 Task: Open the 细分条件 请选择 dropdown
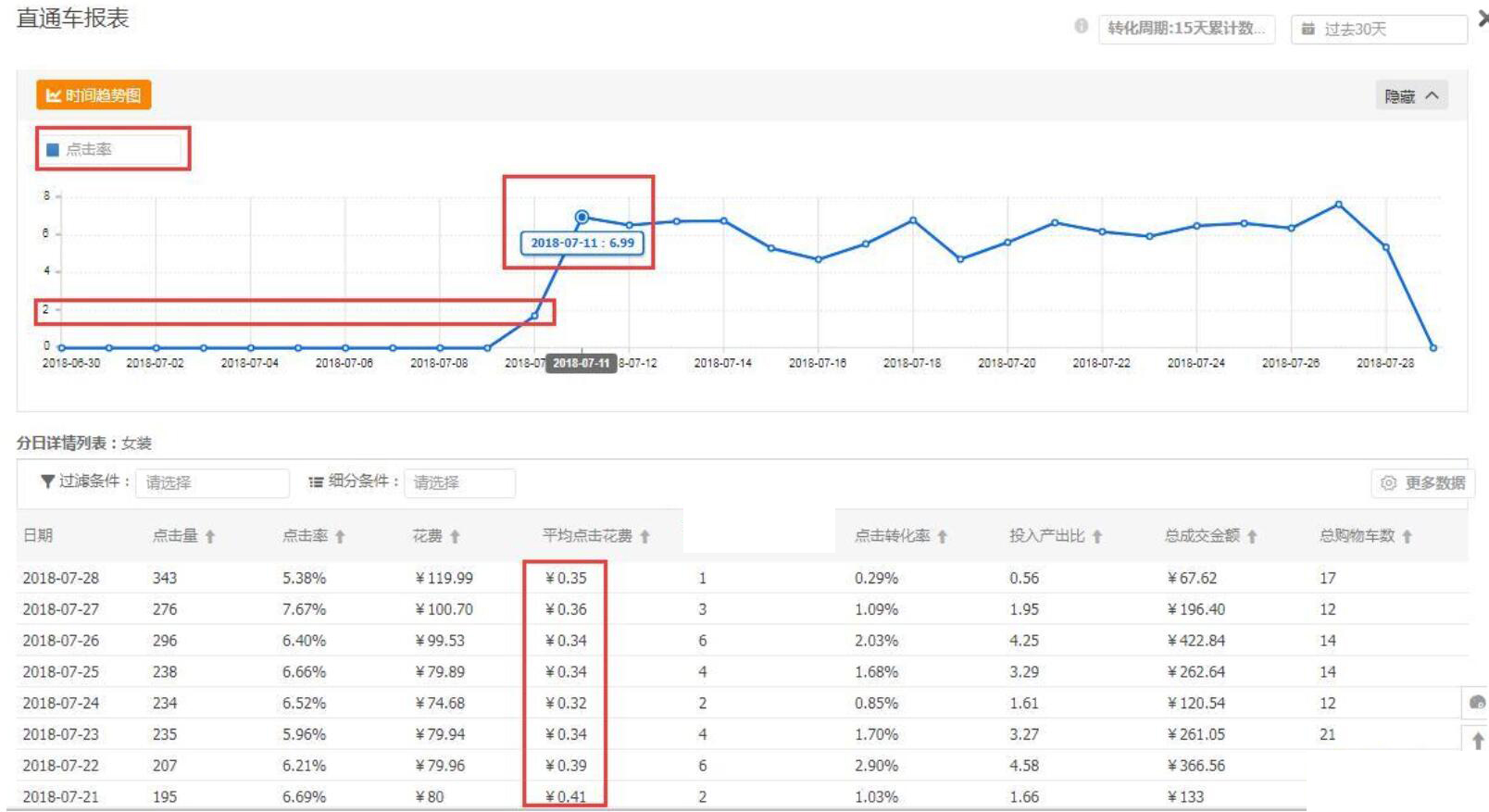(459, 482)
